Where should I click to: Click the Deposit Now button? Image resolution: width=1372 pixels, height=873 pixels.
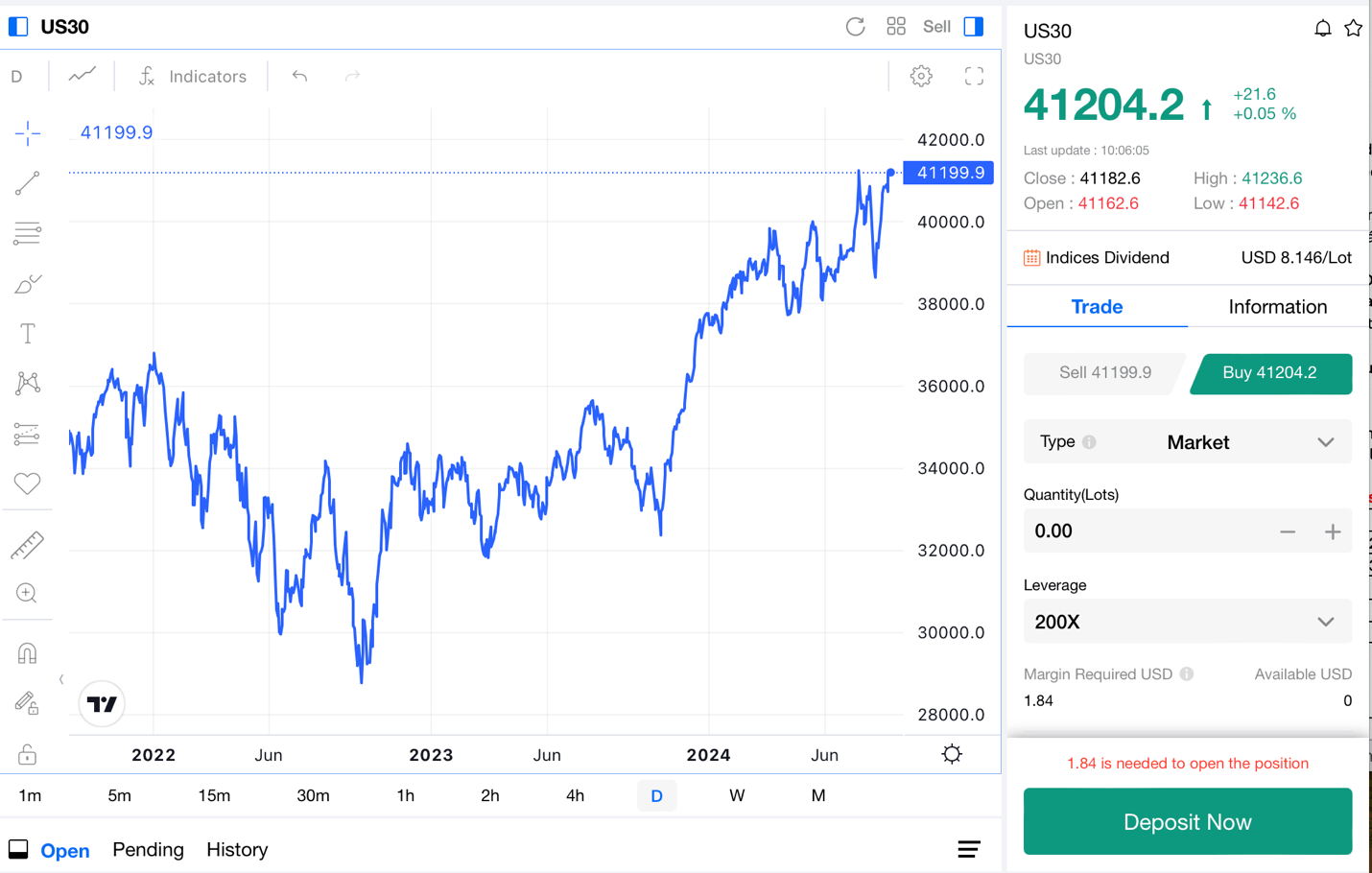click(x=1187, y=822)
